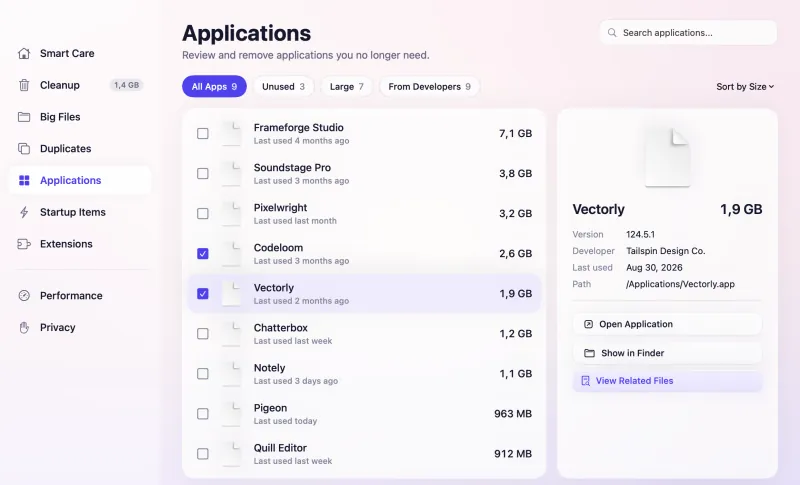The width and height of the screenshot is (800, 485).
Task: Click the Smart Care house icon
Action: (24, 54)
